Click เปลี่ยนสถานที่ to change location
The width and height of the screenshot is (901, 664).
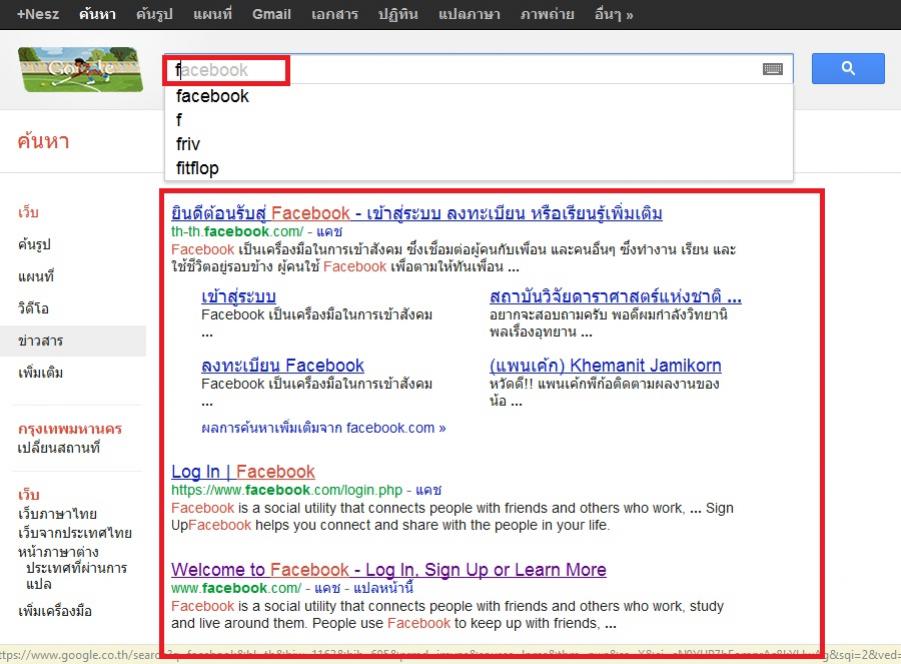pyautogui.click(x=59, y=447)
